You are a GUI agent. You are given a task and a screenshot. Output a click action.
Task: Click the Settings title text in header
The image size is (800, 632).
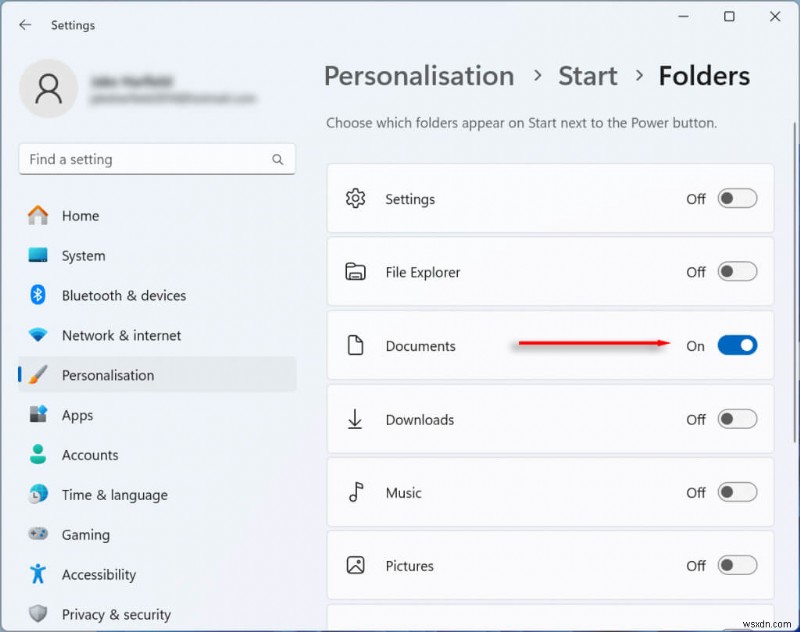pos(73,25)
